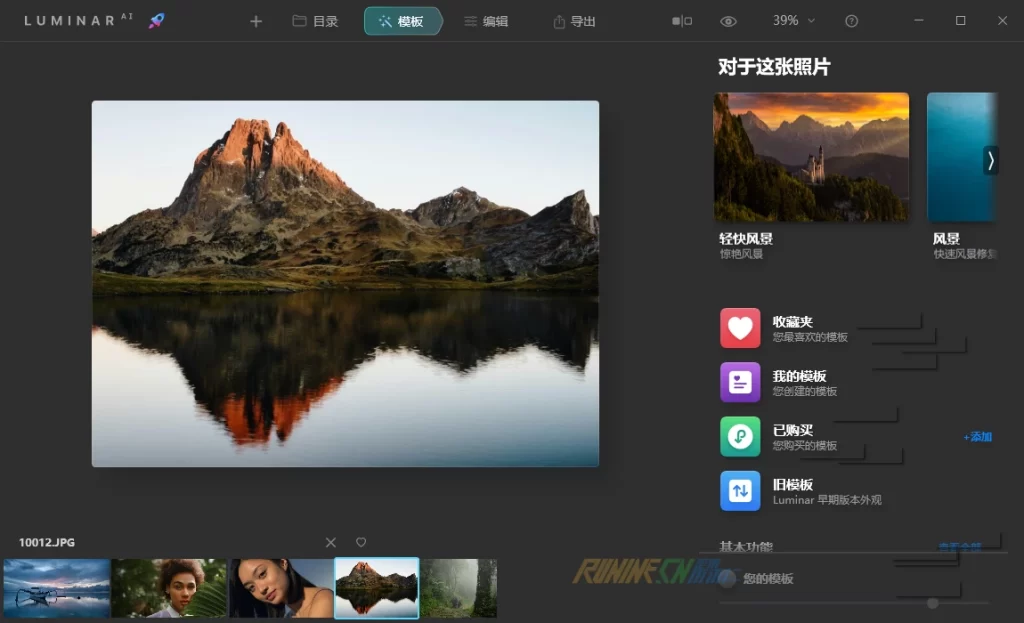
Task: Open the Favorites heart icon 收藏夹
Action: click(740, 328)
